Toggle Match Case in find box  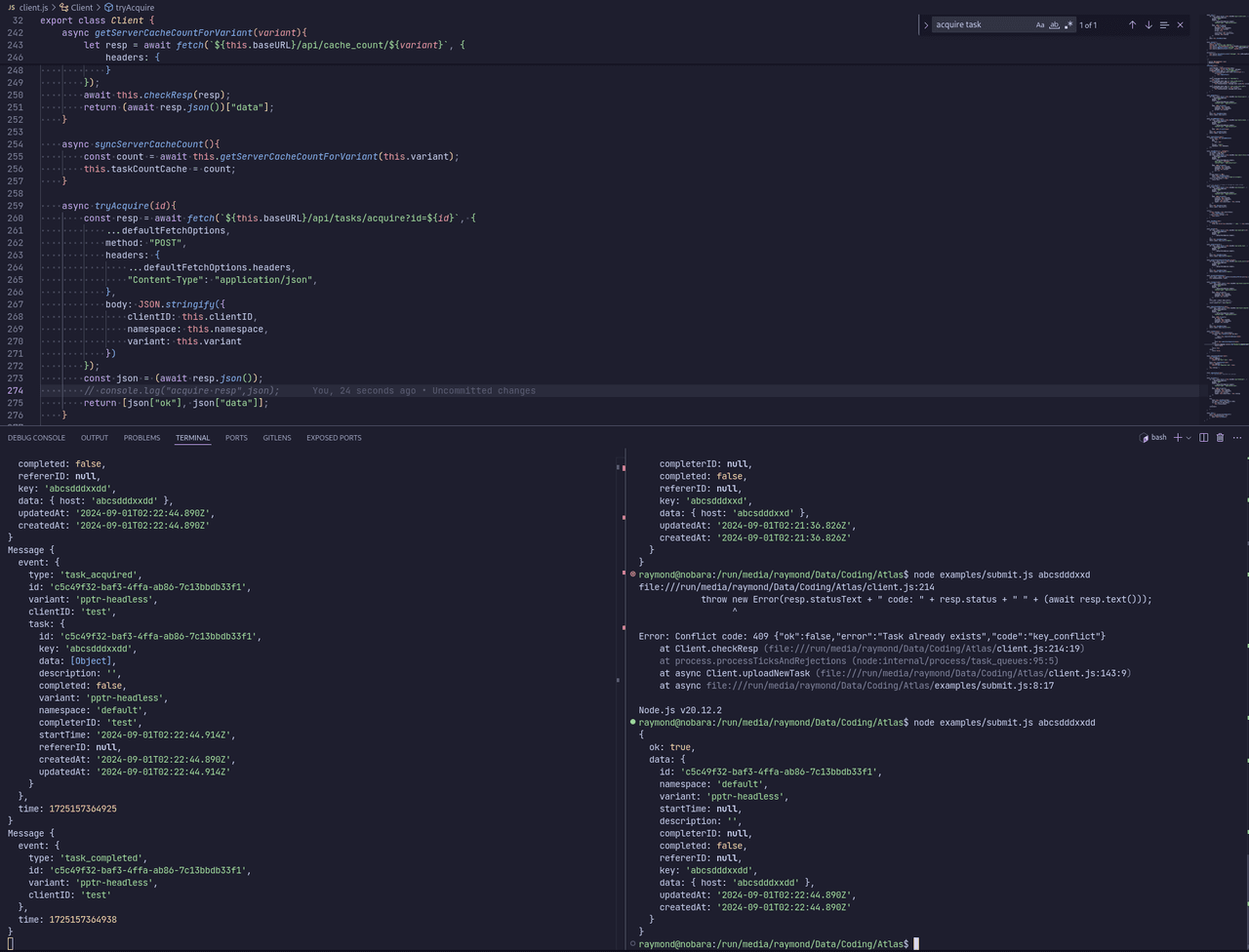pyautogui.click(x=1040, y=25)
